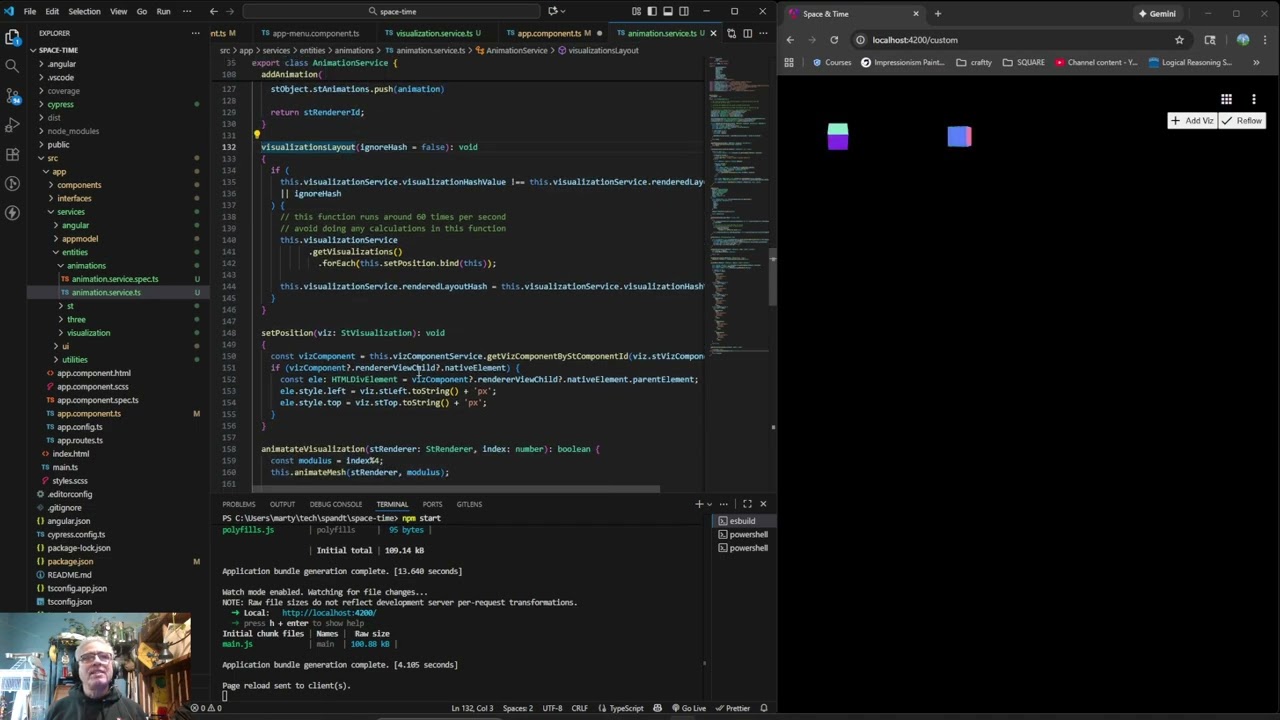
Task: Click the lightbulb code action icon
Action: pyautogui.click(x=256, y=135)
